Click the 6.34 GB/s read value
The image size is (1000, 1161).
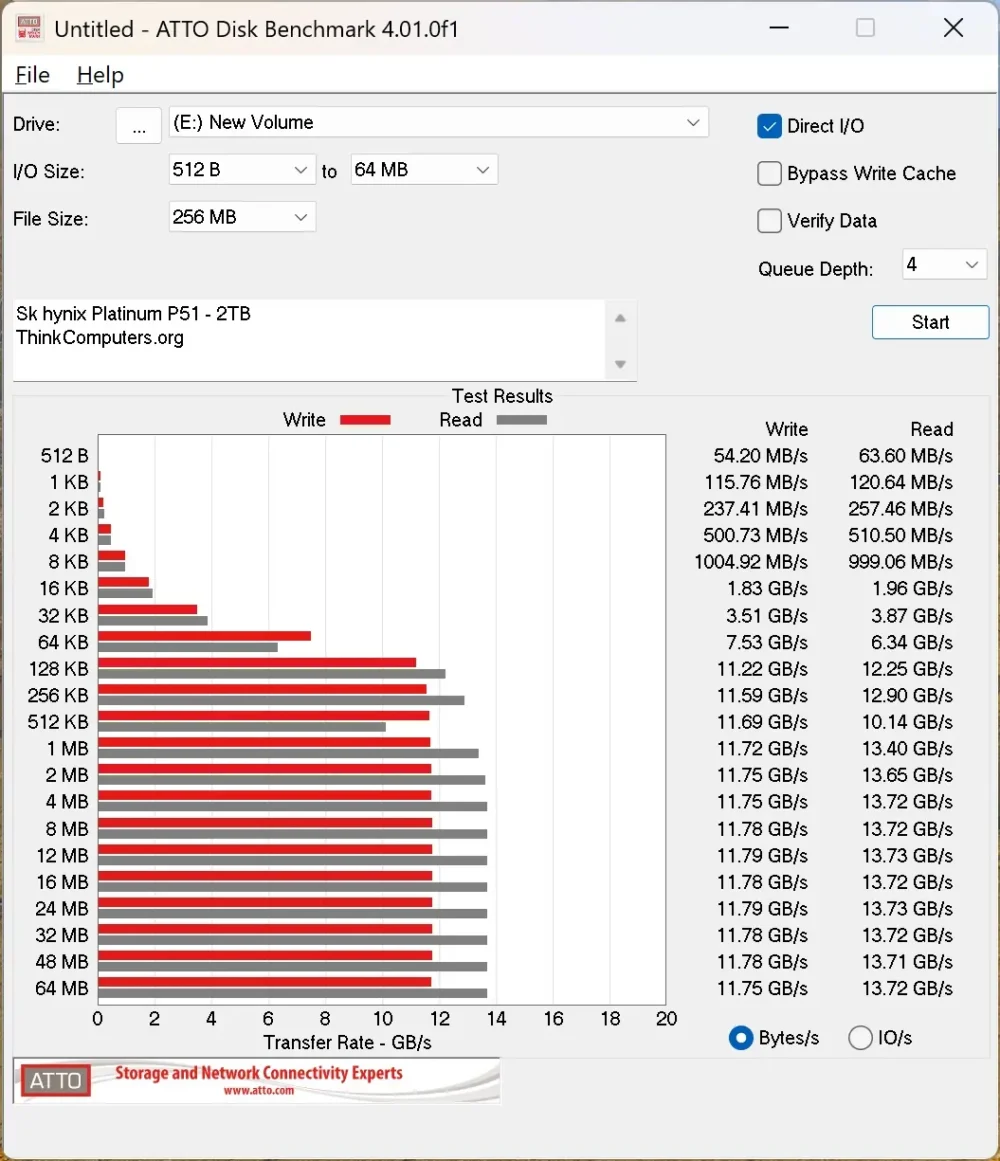912,642
